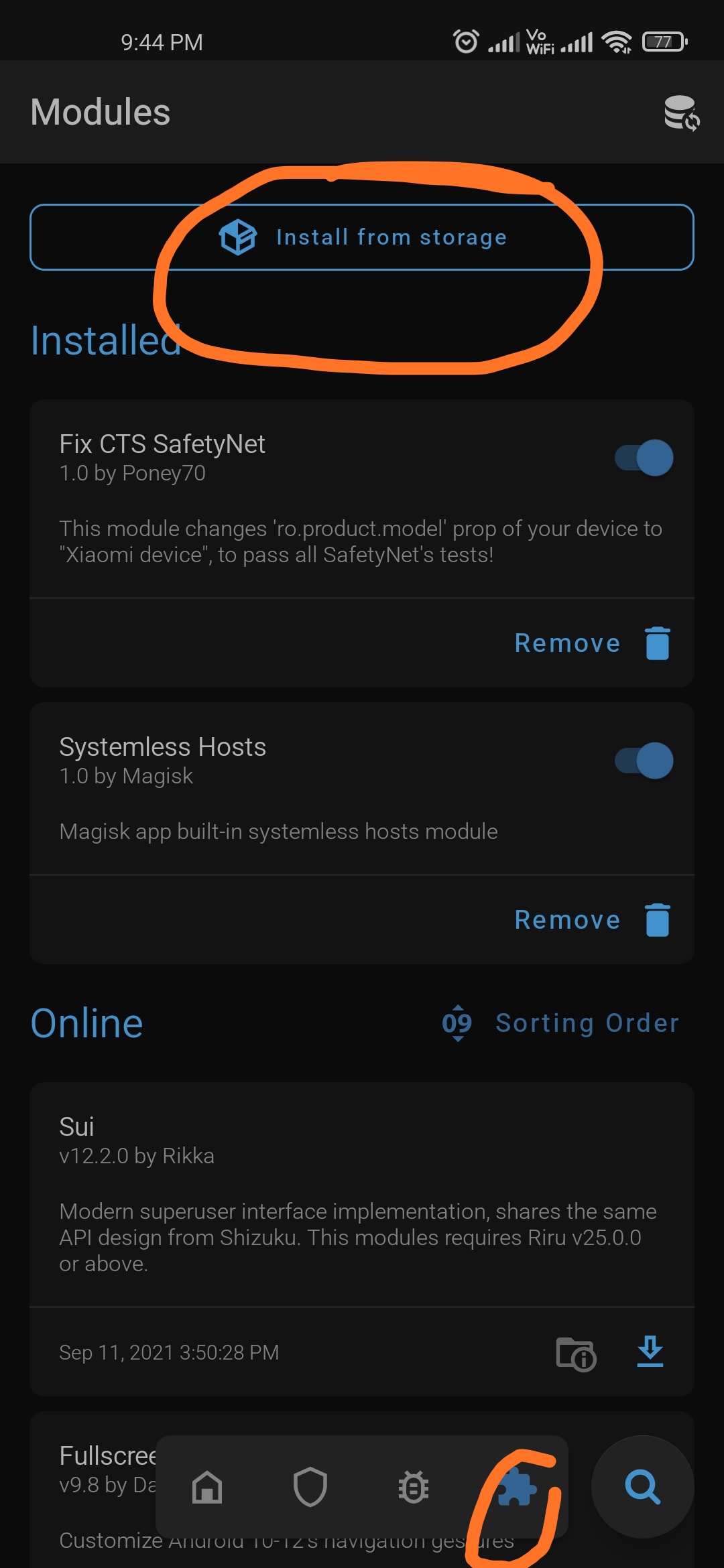
Task: Remove the Systemless Hosts module
Action: [x=567, y=920]
